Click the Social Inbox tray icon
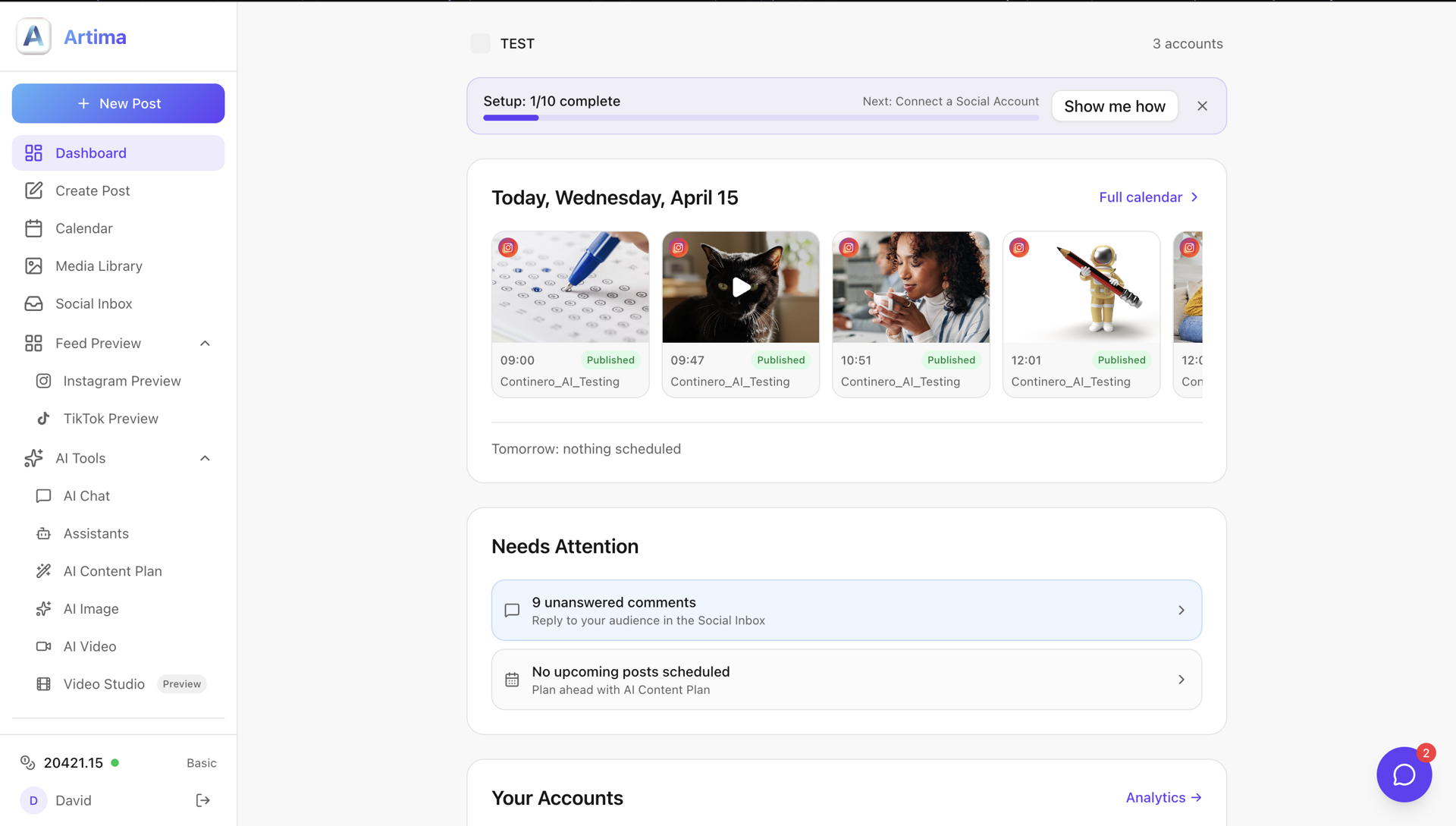The height and width of the screenshot is (826, 1456). coord(33,303)
